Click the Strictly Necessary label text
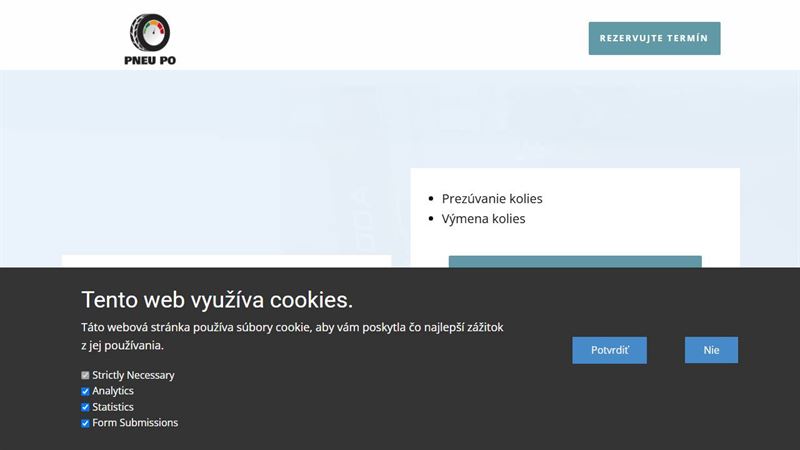The image size is (800, 450). click(x=133, y=375)
